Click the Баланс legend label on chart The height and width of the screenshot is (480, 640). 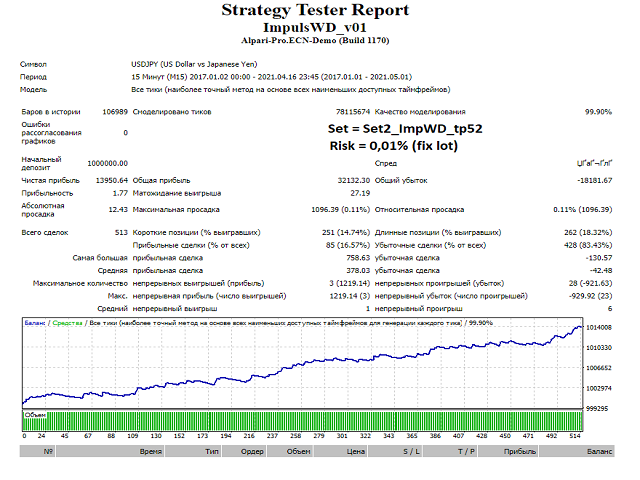tap(35, 322)
